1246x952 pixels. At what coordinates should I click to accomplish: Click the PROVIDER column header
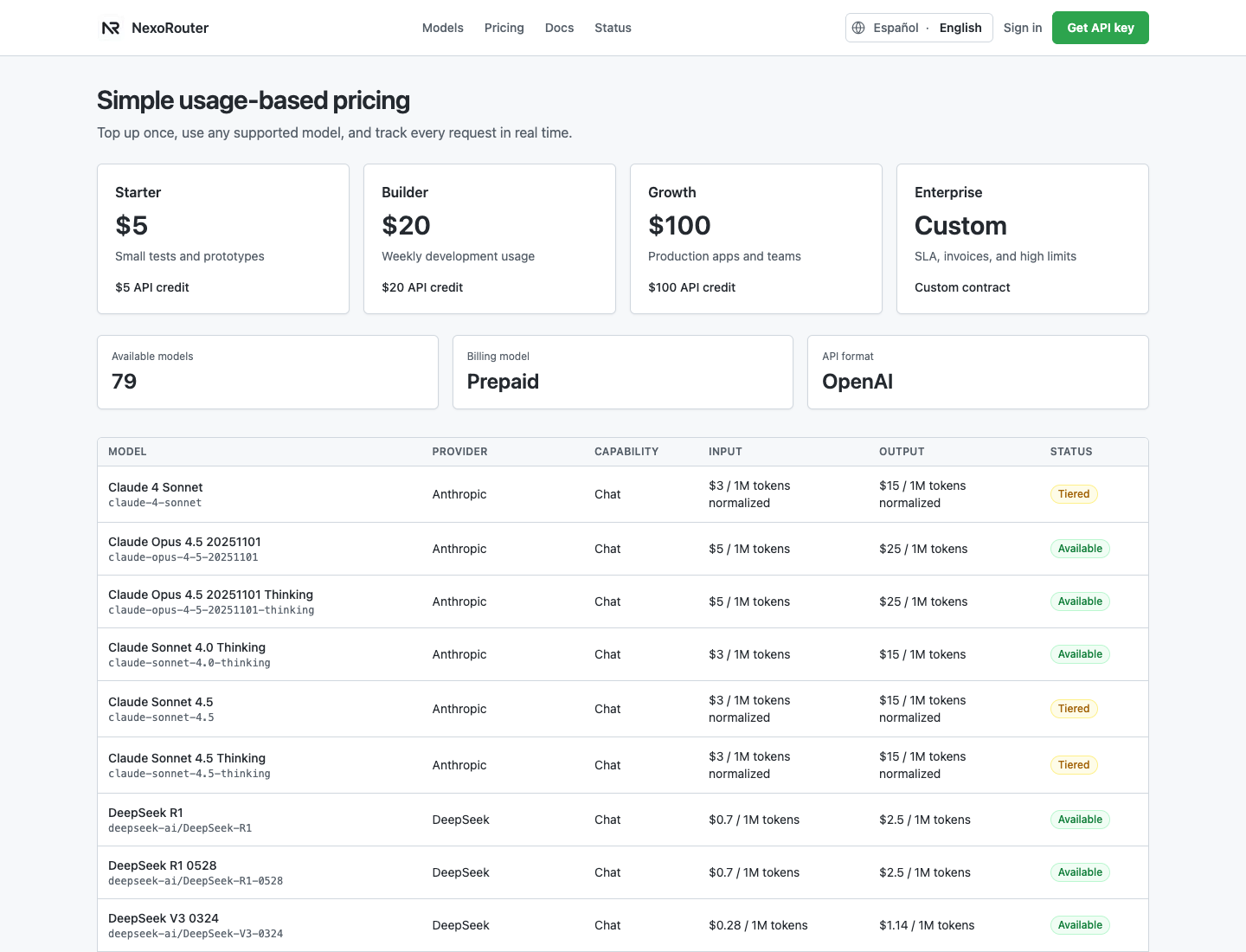click(460, 452)
